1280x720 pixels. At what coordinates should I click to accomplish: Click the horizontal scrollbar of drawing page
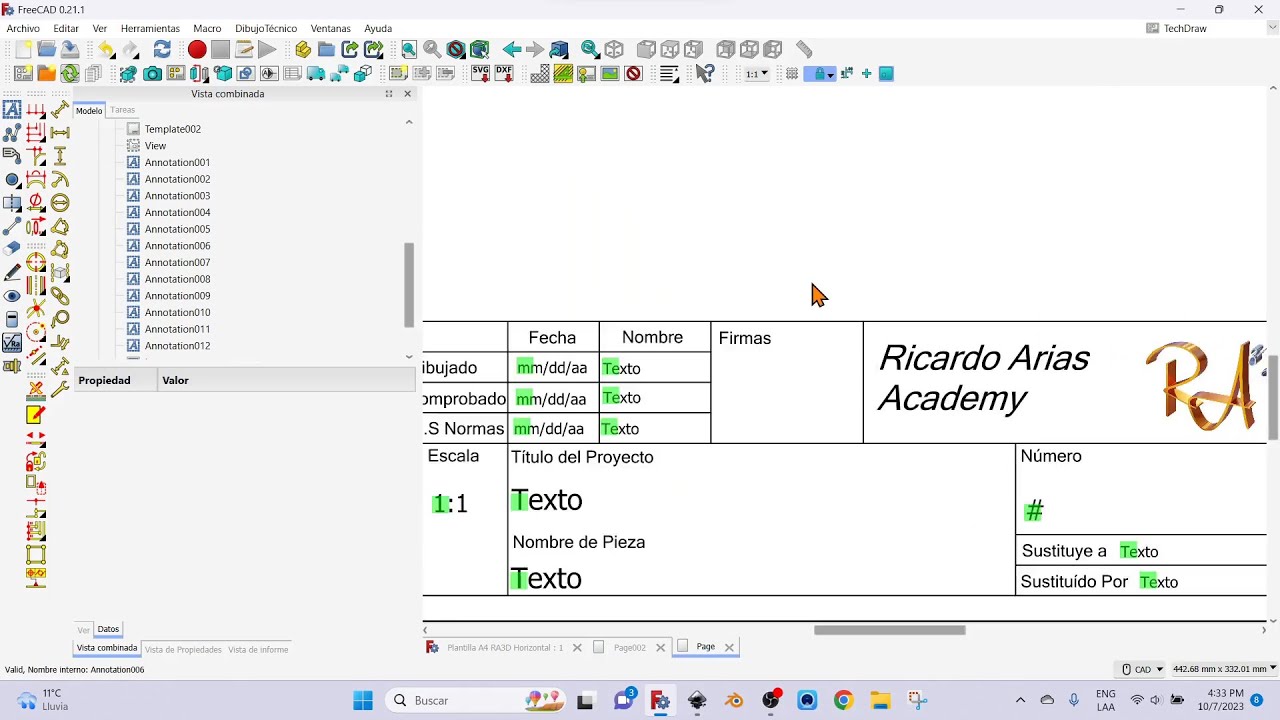889,630
